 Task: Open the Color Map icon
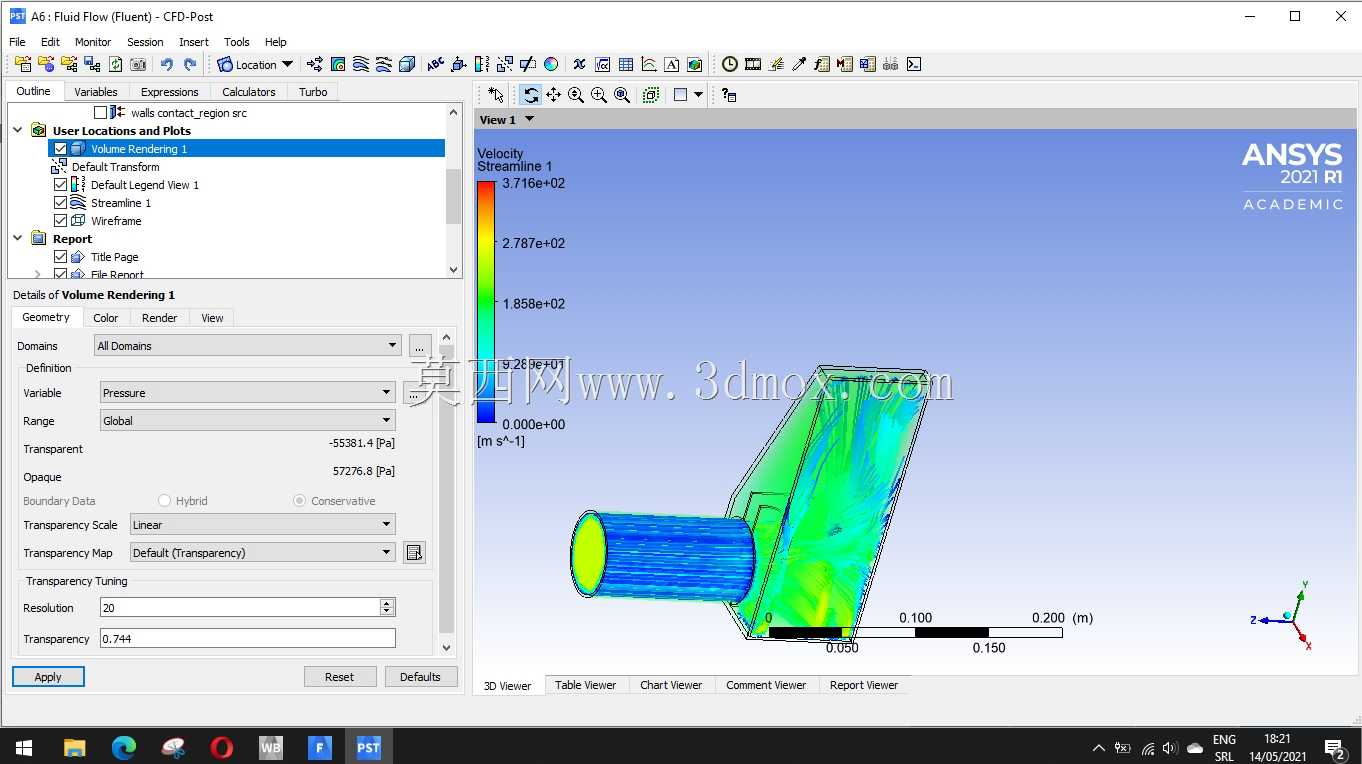point(551,64)
